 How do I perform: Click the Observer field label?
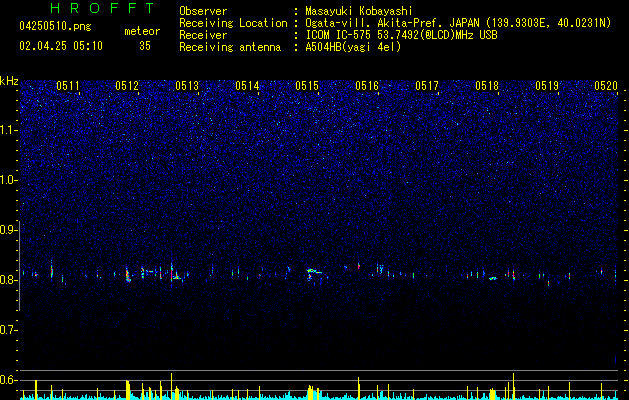(203, 11)
